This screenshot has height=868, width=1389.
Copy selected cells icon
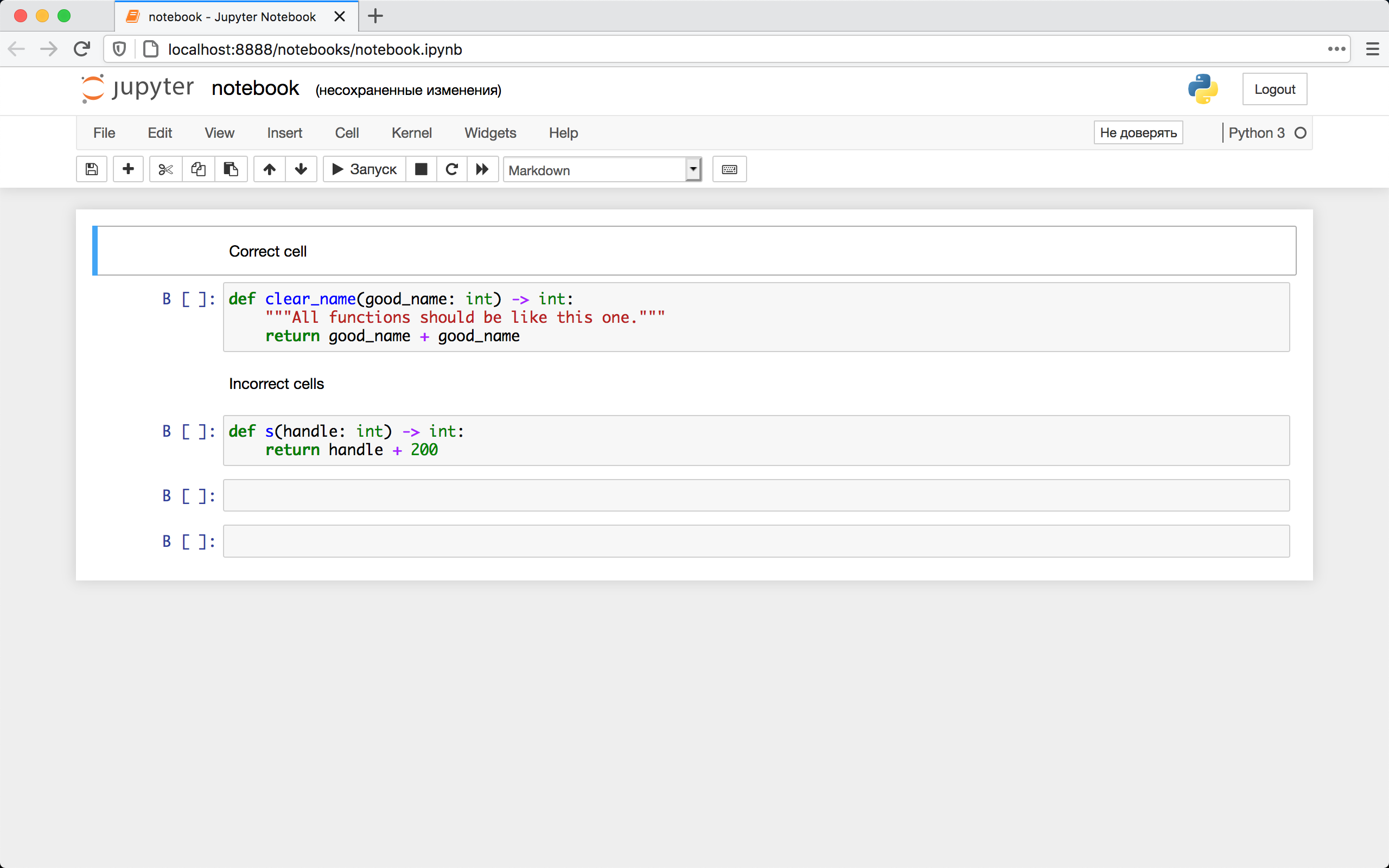coord(198,169)
